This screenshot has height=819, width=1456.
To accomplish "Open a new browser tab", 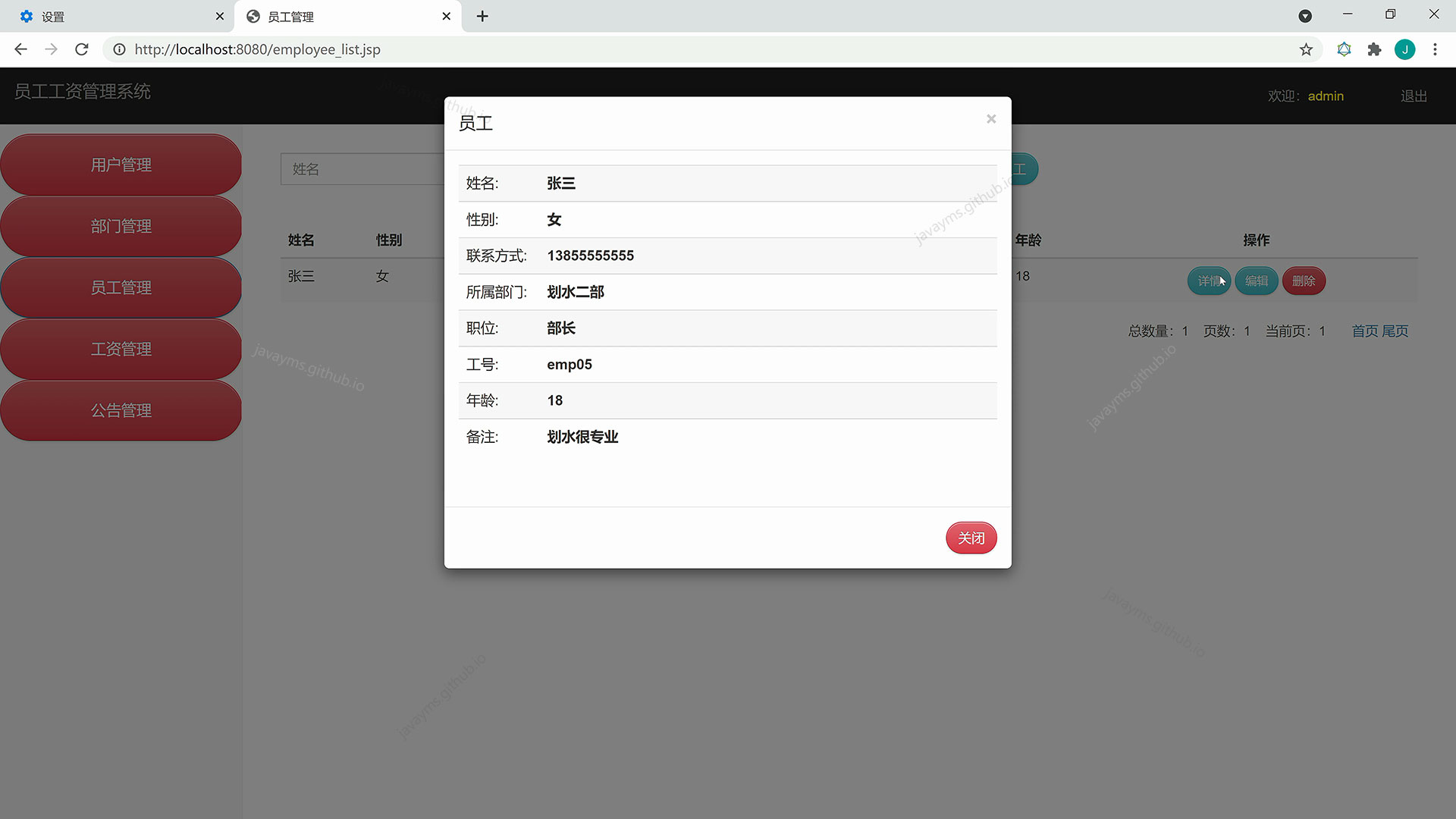I will coord(482,16).
